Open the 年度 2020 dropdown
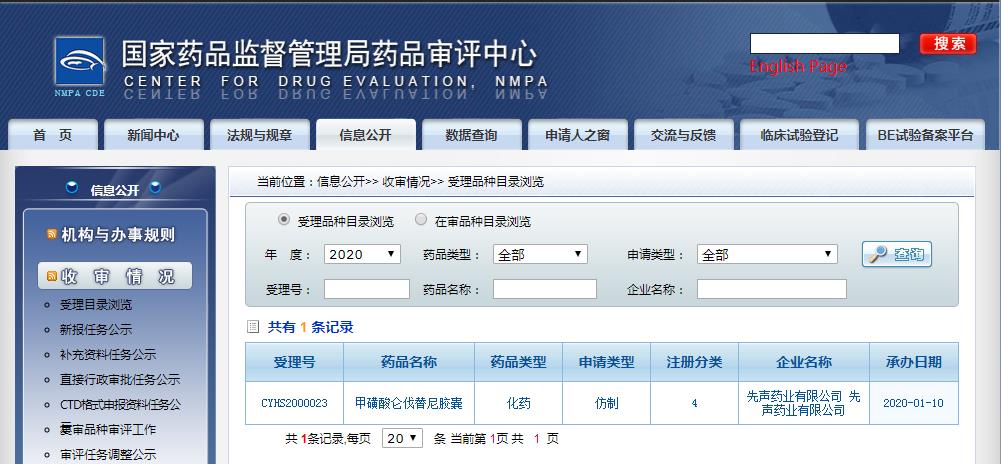The image size is (1001, 464). 362,254
